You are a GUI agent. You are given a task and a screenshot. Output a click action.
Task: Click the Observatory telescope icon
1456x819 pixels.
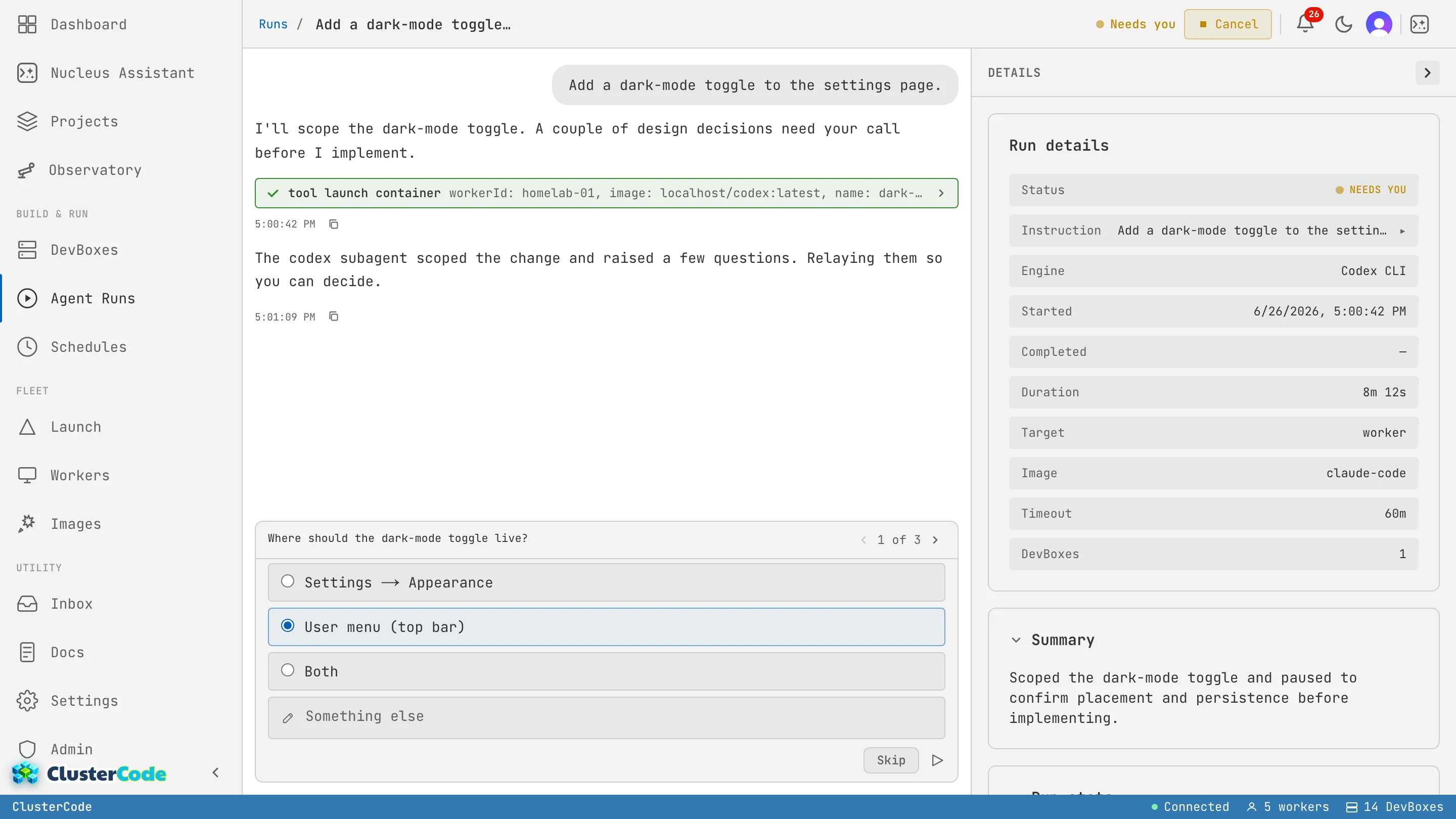tap(26, 170)
